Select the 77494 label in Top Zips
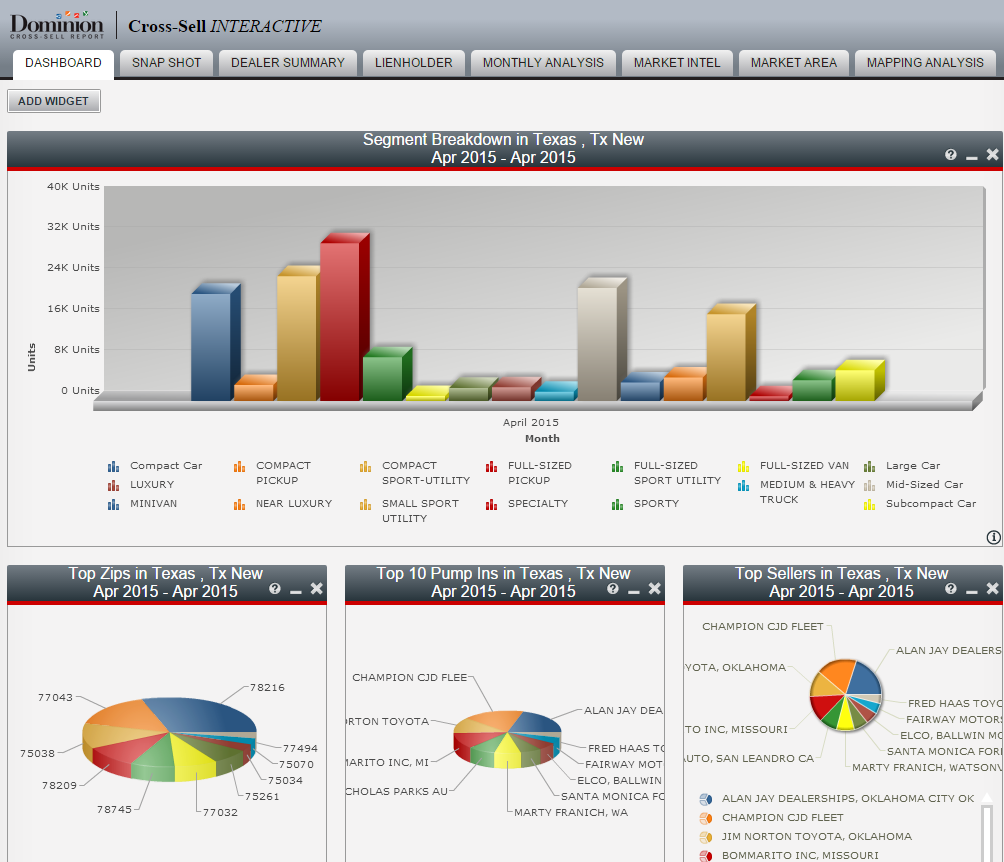 (x=300, y=749)
